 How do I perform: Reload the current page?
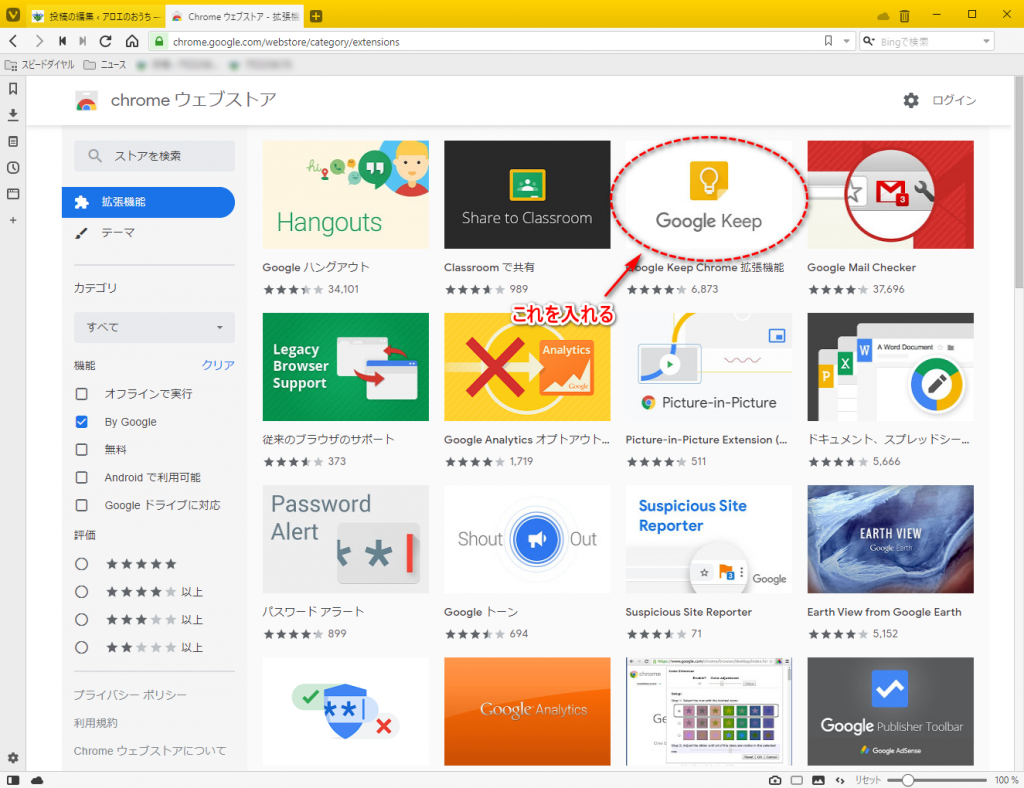105,41
